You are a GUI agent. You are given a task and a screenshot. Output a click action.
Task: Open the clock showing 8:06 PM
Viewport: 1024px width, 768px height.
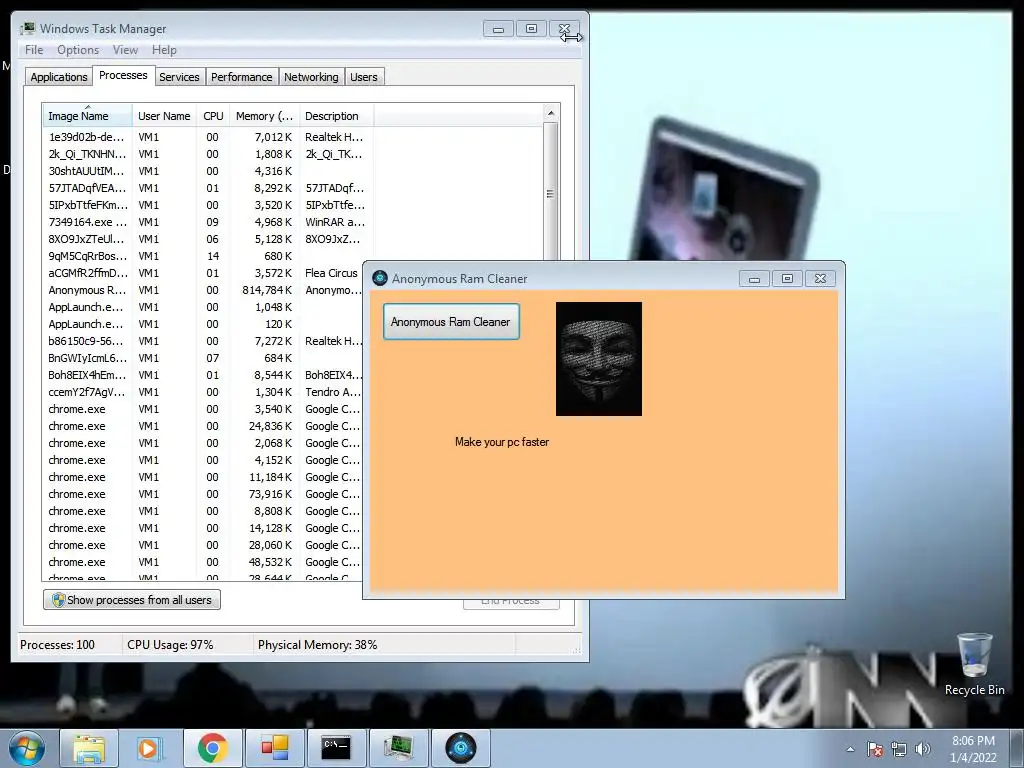[973, 749]
